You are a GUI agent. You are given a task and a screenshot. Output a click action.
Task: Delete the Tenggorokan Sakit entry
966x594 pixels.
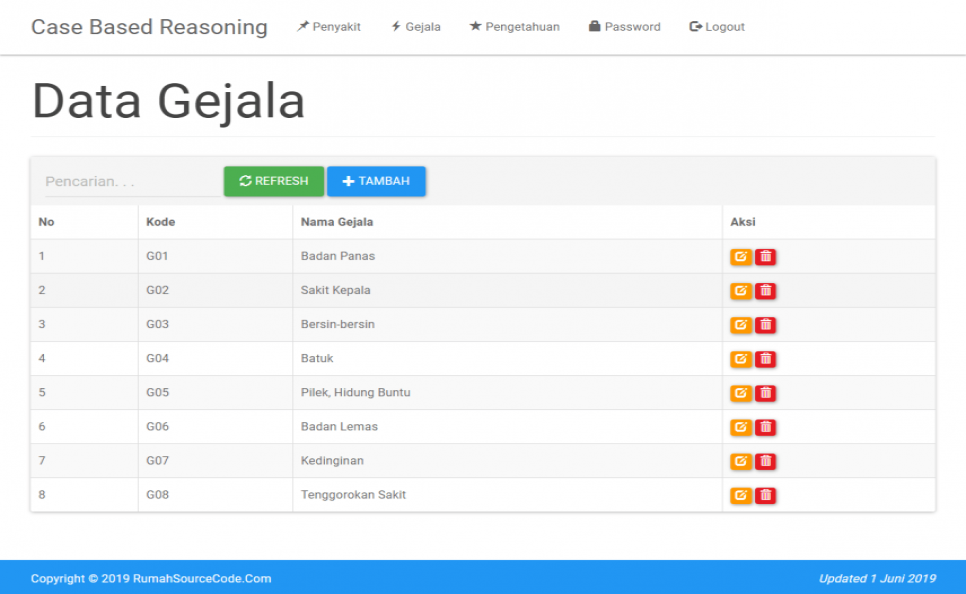click(764, 495)
